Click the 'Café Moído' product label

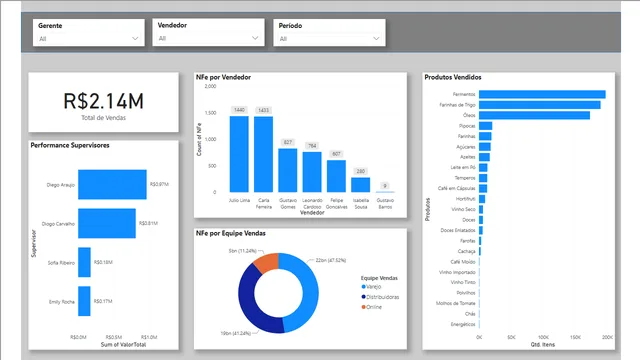[463, 262]
